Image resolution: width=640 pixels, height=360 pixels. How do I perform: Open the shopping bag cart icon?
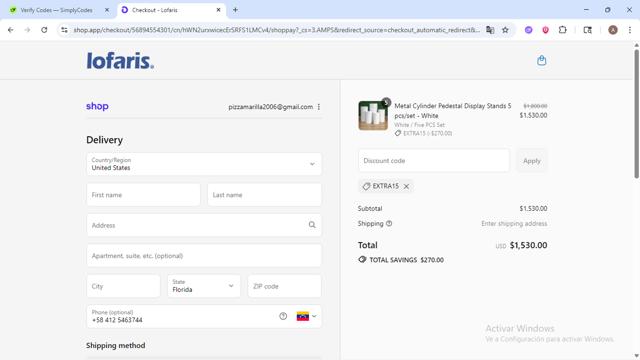(542, 60)
